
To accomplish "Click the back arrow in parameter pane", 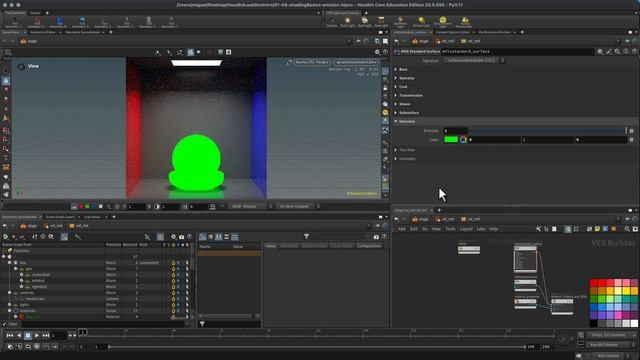I will coord(396,41).
